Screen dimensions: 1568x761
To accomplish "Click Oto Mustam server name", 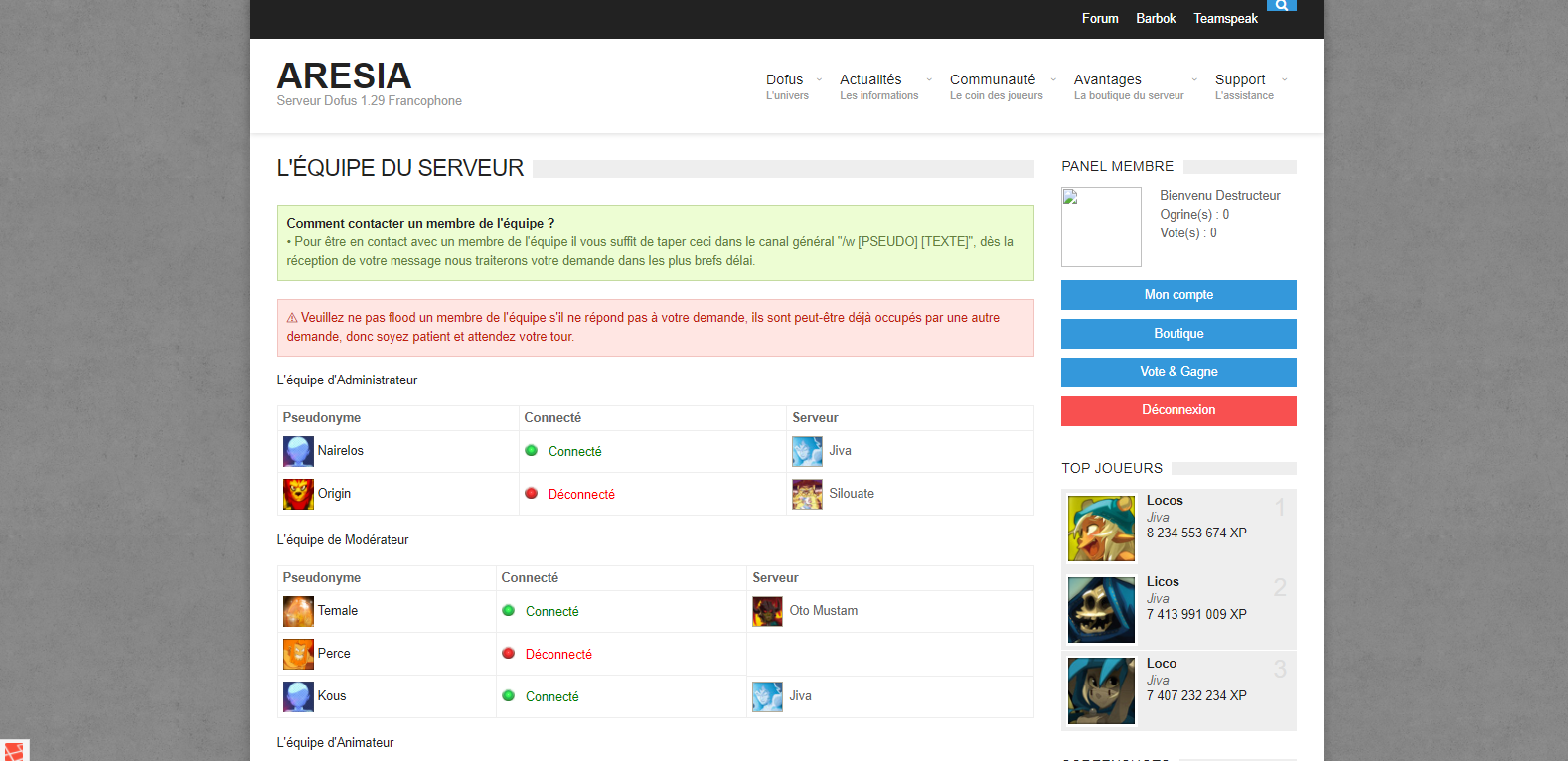I will (x=824, y=611).
